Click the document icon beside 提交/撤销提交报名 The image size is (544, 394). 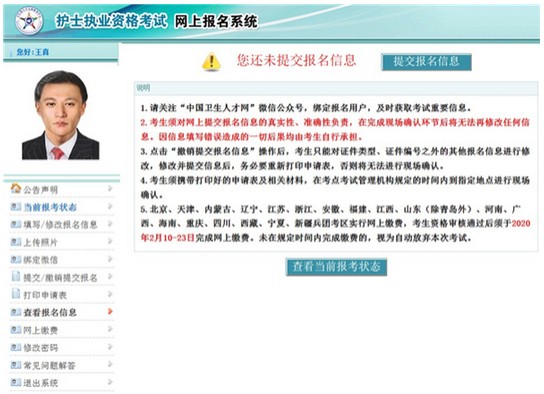(x=16, y=276)
